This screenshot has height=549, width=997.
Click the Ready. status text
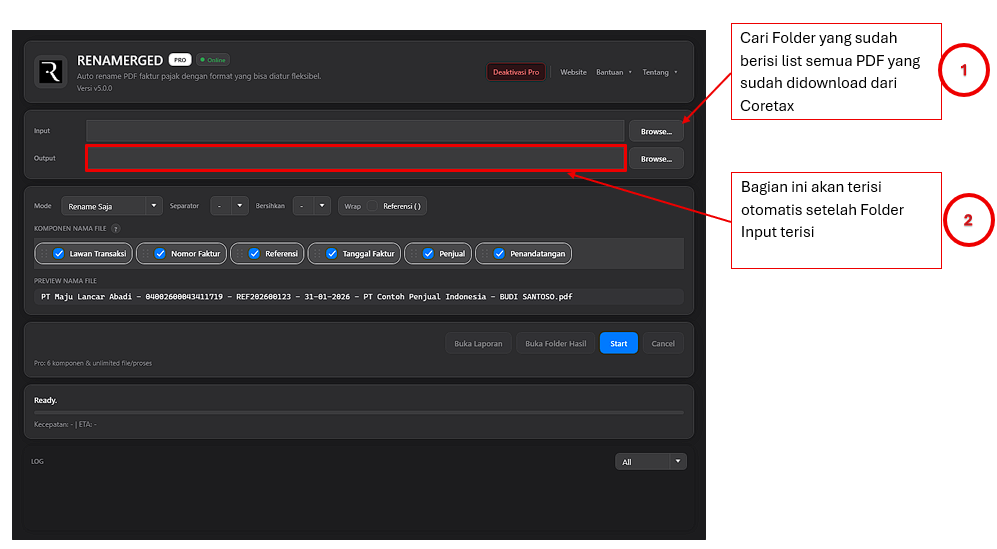pos(45,400)
